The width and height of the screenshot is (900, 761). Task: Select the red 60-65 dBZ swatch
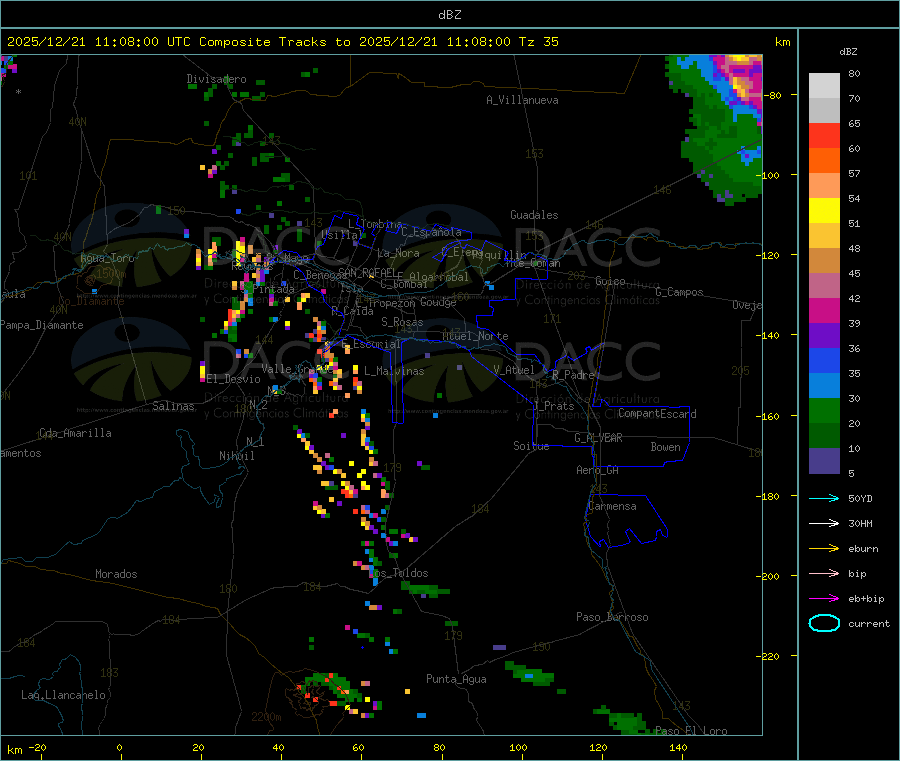(824, 136)
